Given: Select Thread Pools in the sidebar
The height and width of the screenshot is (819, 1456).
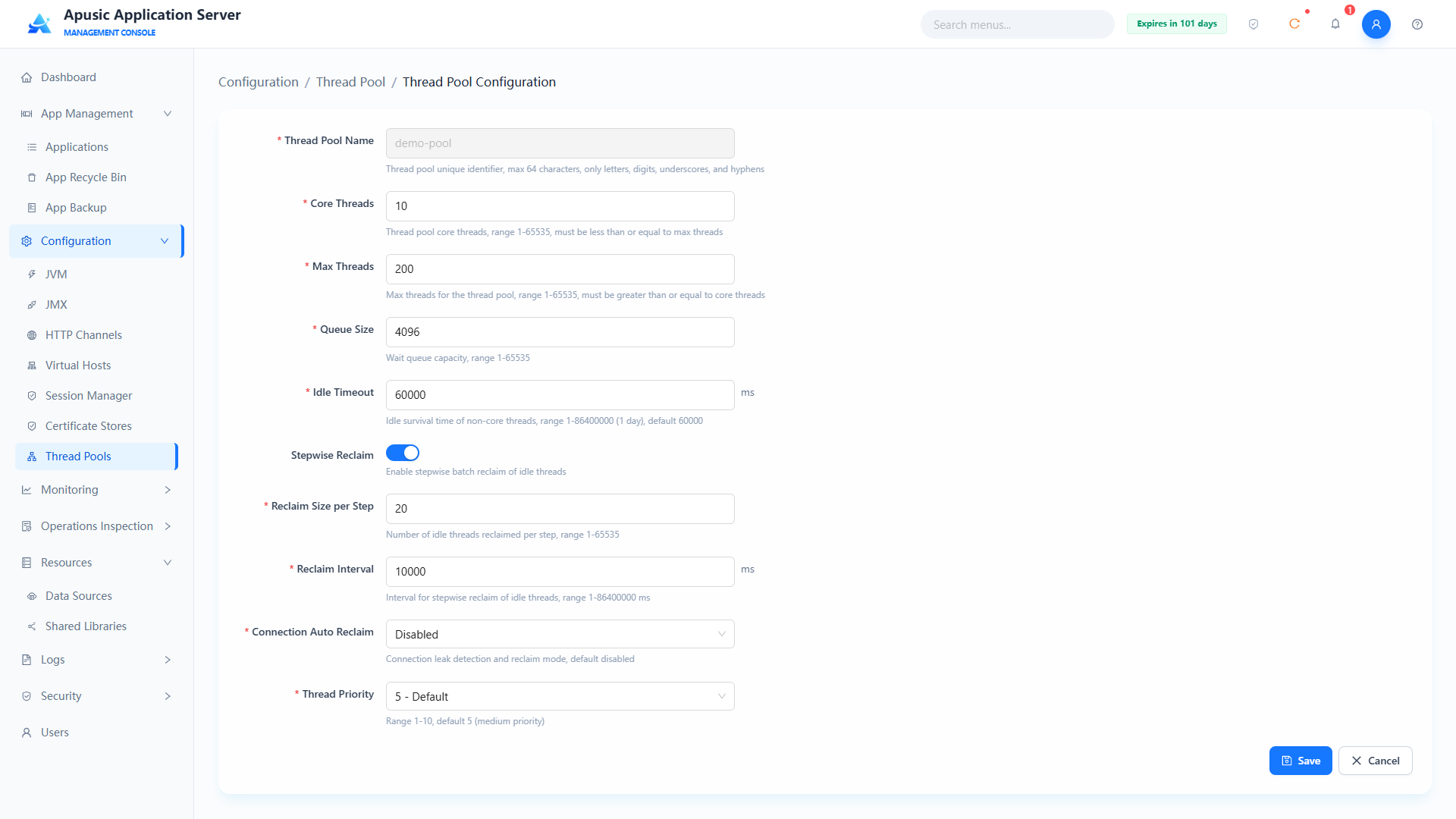Looking at the screenshot, I should tap(97, 457).
